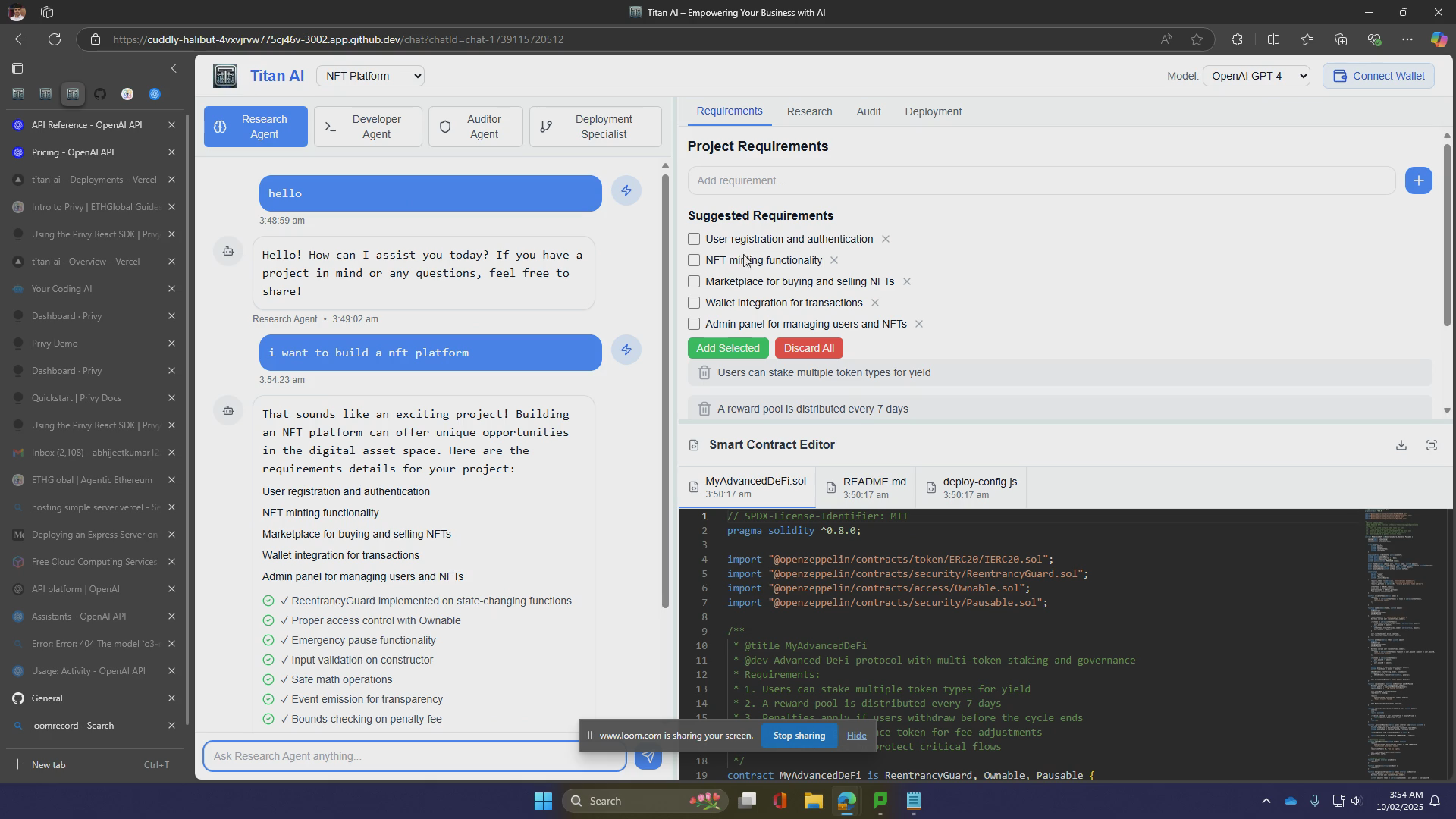The height and width of the screenshot is (819, 1456).
Task: Open the split screen browser option
Action: tap(1273, 39)
